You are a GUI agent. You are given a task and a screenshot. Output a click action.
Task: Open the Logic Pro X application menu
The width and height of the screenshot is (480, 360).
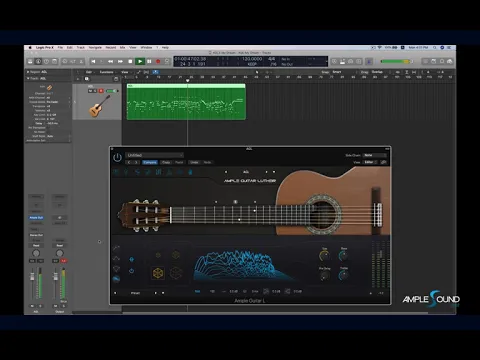click(45, 48)
